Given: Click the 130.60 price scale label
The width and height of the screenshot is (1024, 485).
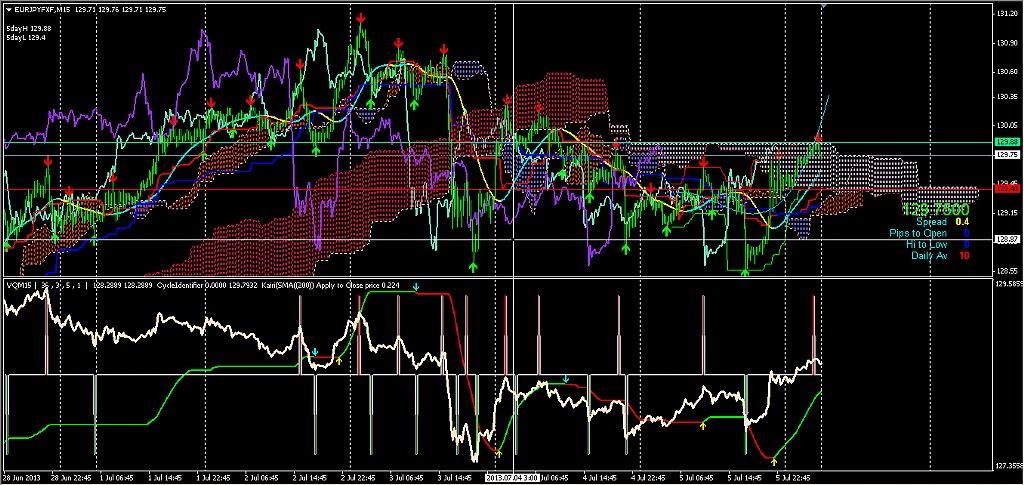Looking at the screenshot, I should point(1005,72).
